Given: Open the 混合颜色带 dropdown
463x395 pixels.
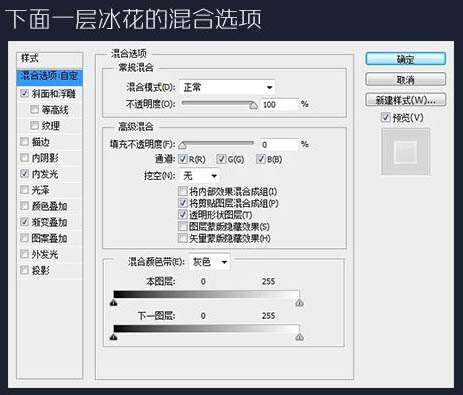Looking at the screenshot, I should pos(209,262).
